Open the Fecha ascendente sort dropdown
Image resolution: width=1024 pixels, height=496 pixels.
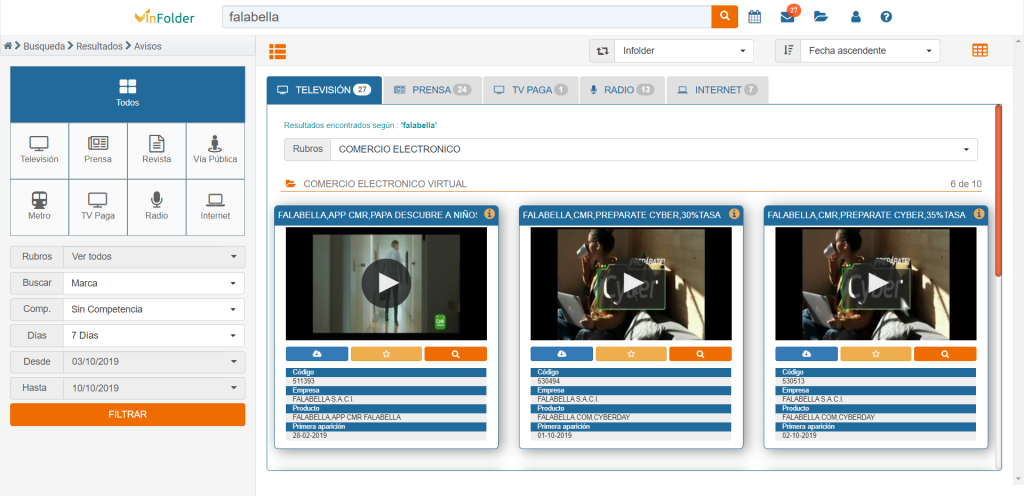(870, 50)
